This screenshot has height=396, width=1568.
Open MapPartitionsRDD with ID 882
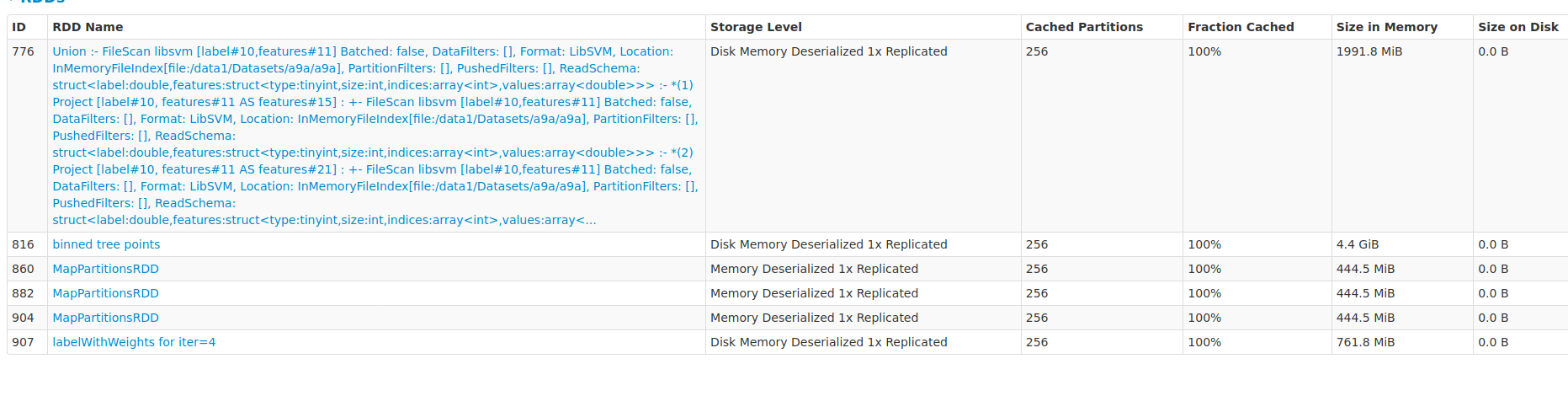point(105,293)
